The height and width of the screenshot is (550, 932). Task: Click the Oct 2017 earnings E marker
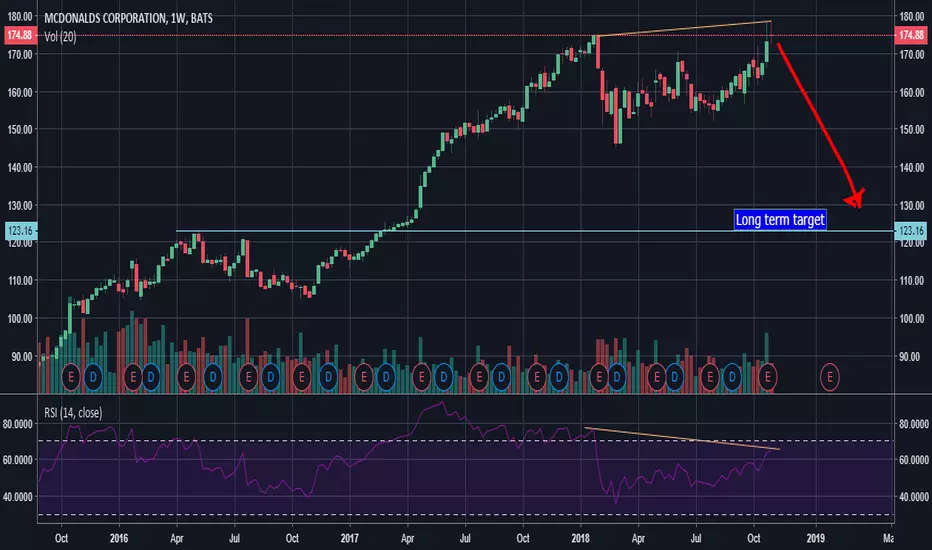[537, 377]
